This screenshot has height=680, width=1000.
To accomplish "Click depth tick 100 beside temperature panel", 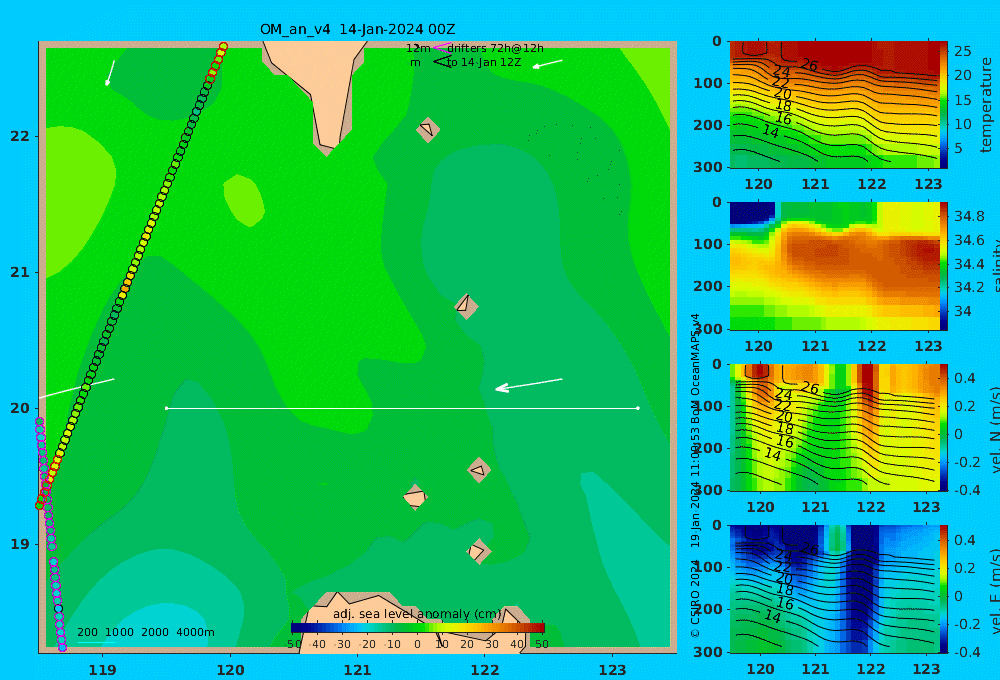I will [707, 83].
